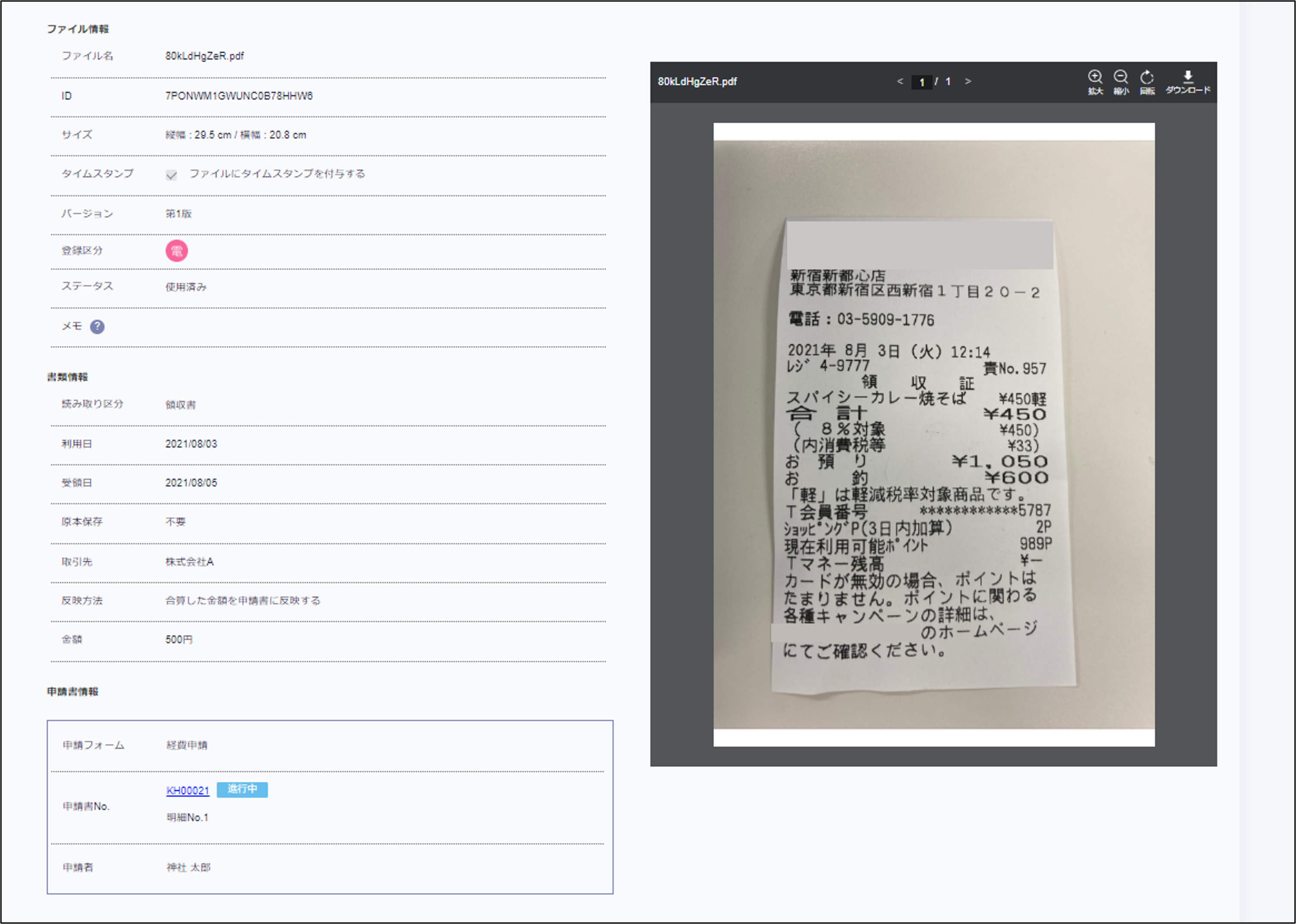Image resolution: width=1296 pixels, height=924 pixels.
Task: Click the PDF filename in viewer header
Action: pyautogui.click(x=697, y=81)
